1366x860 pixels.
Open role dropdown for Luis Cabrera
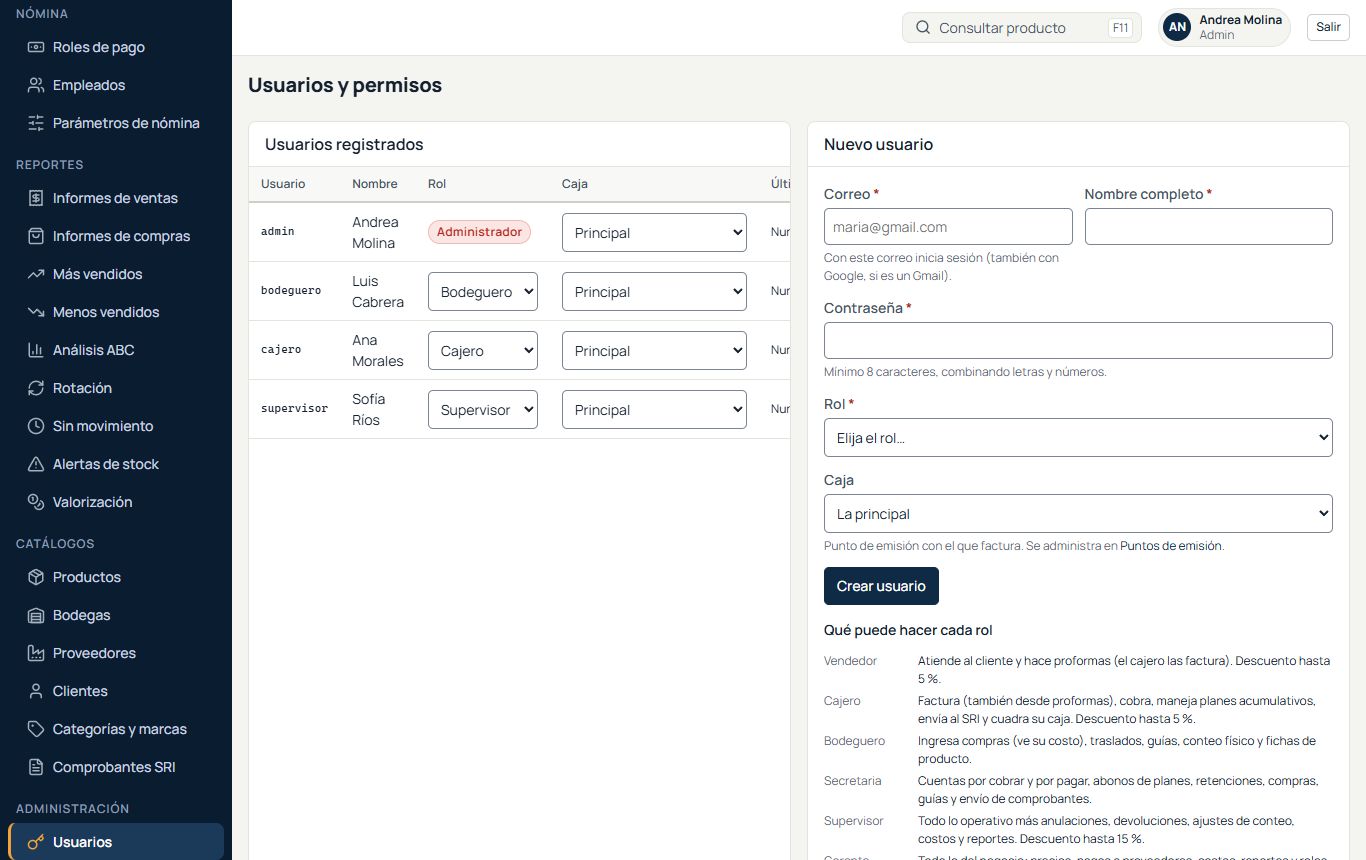(483, 292)
